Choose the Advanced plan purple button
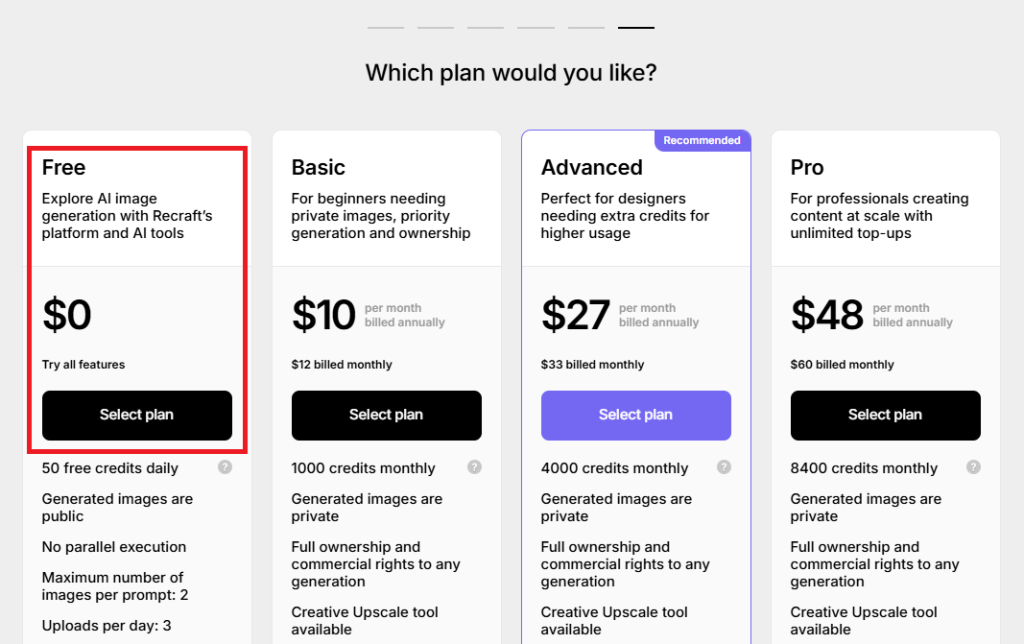Viewport: 1024px width, 644px height. point(636,415)
